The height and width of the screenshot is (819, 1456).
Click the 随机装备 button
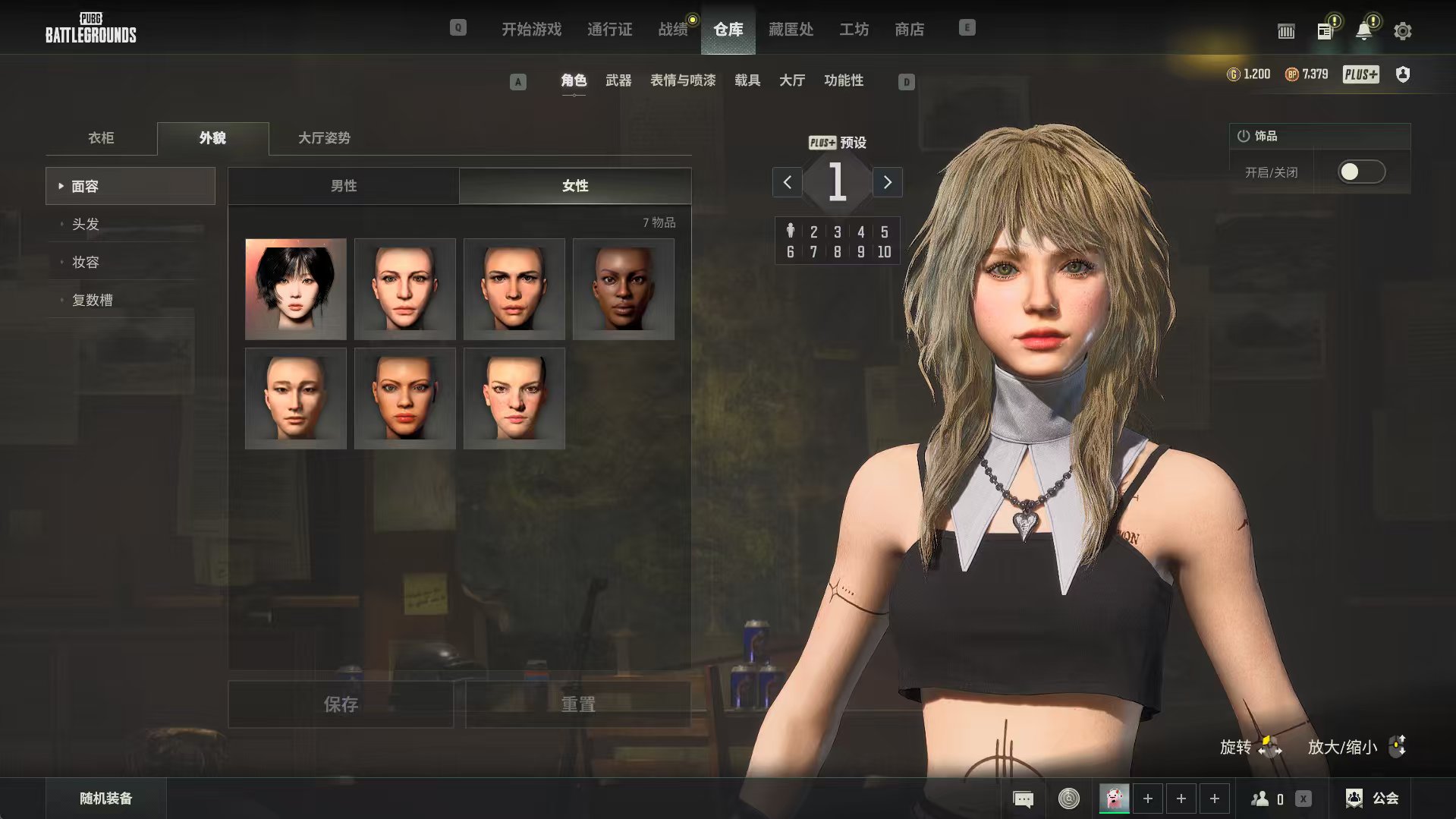pos(106,799)
